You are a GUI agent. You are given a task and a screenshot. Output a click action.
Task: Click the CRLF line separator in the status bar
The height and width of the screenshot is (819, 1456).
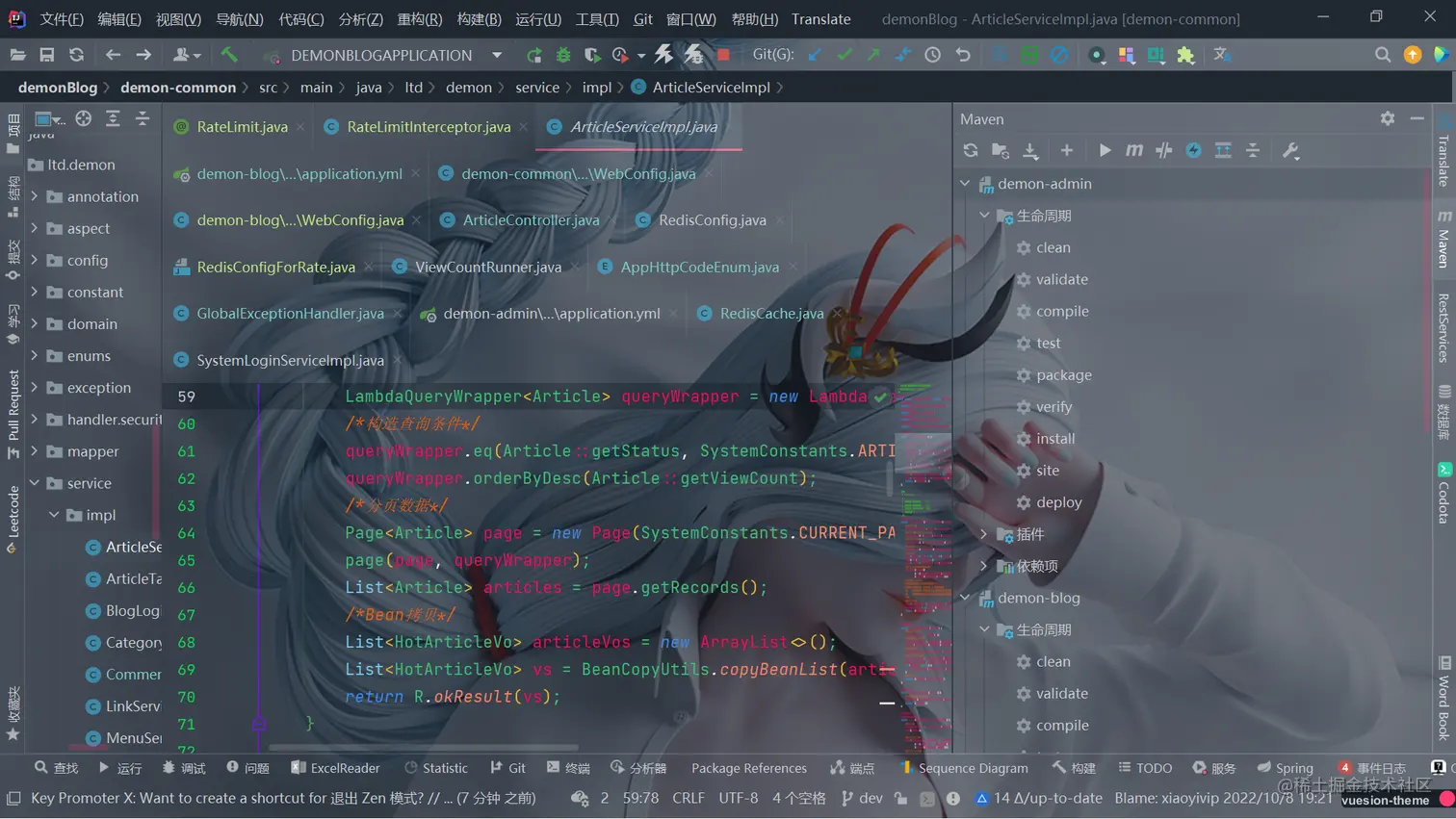[x=689, y=798]
